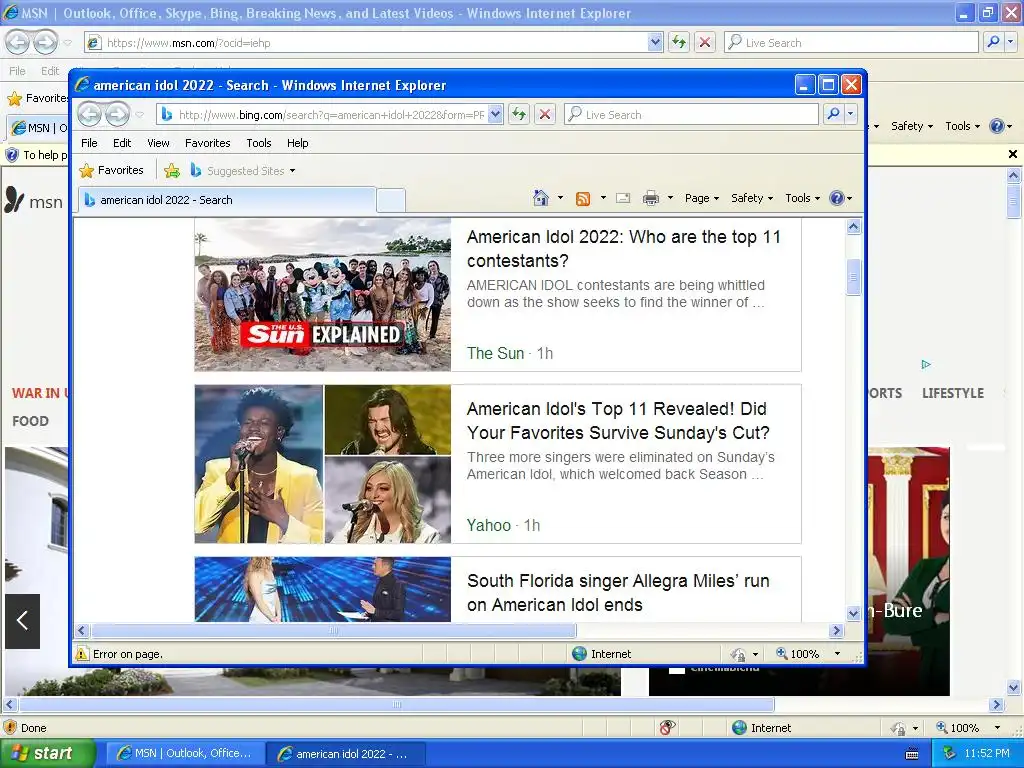Image resolution: width=1024 pixels, height=768 pixels.
Task: Open the View menu in Bing window
Action: pos(158,143)
